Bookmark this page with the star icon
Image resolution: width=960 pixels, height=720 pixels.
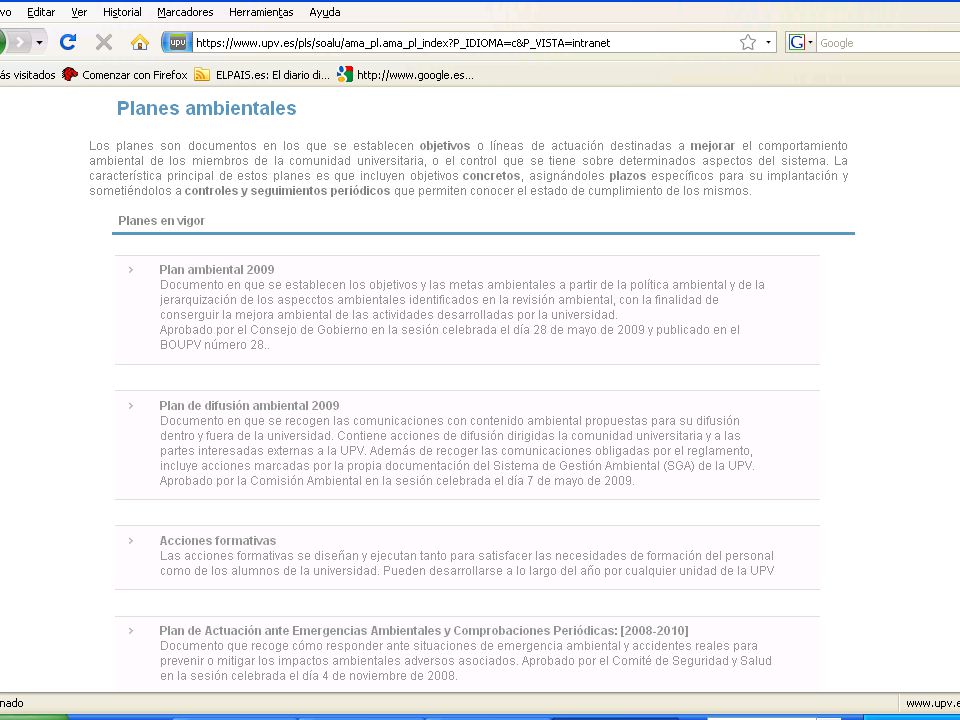pos(748,42)
